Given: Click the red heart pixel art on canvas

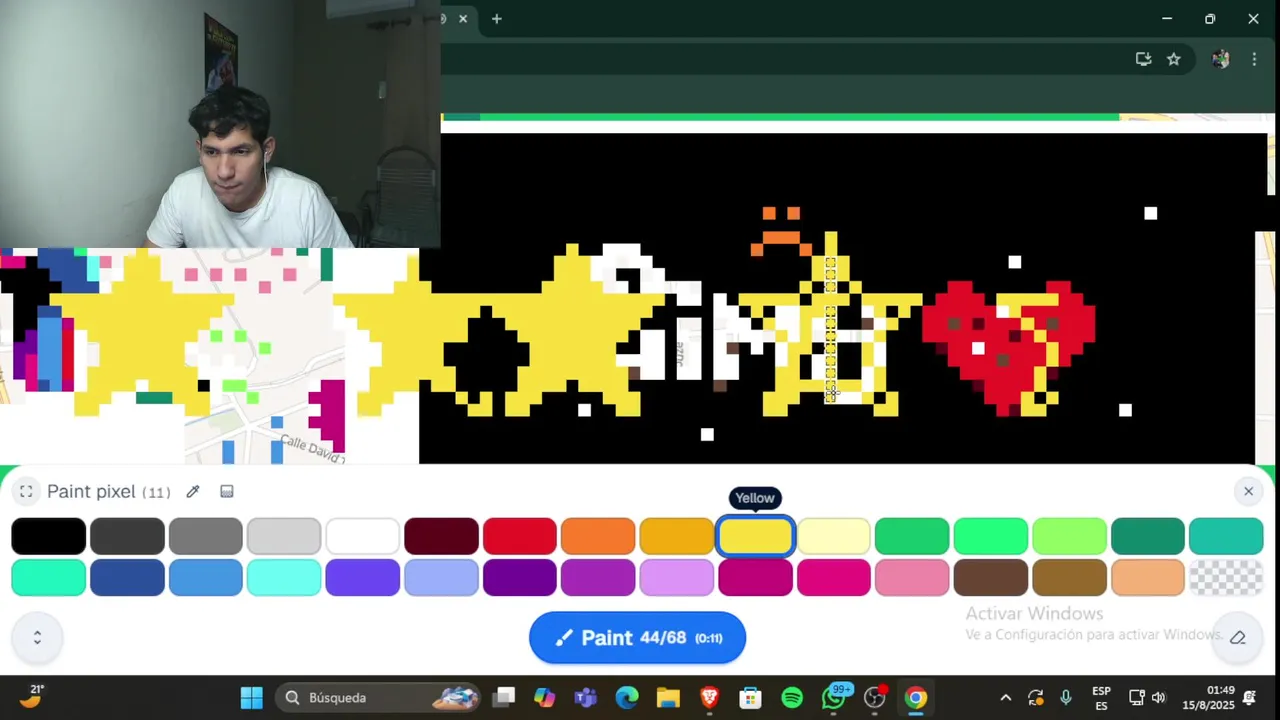Looking at the screenshot, I should click(1008, 347).
